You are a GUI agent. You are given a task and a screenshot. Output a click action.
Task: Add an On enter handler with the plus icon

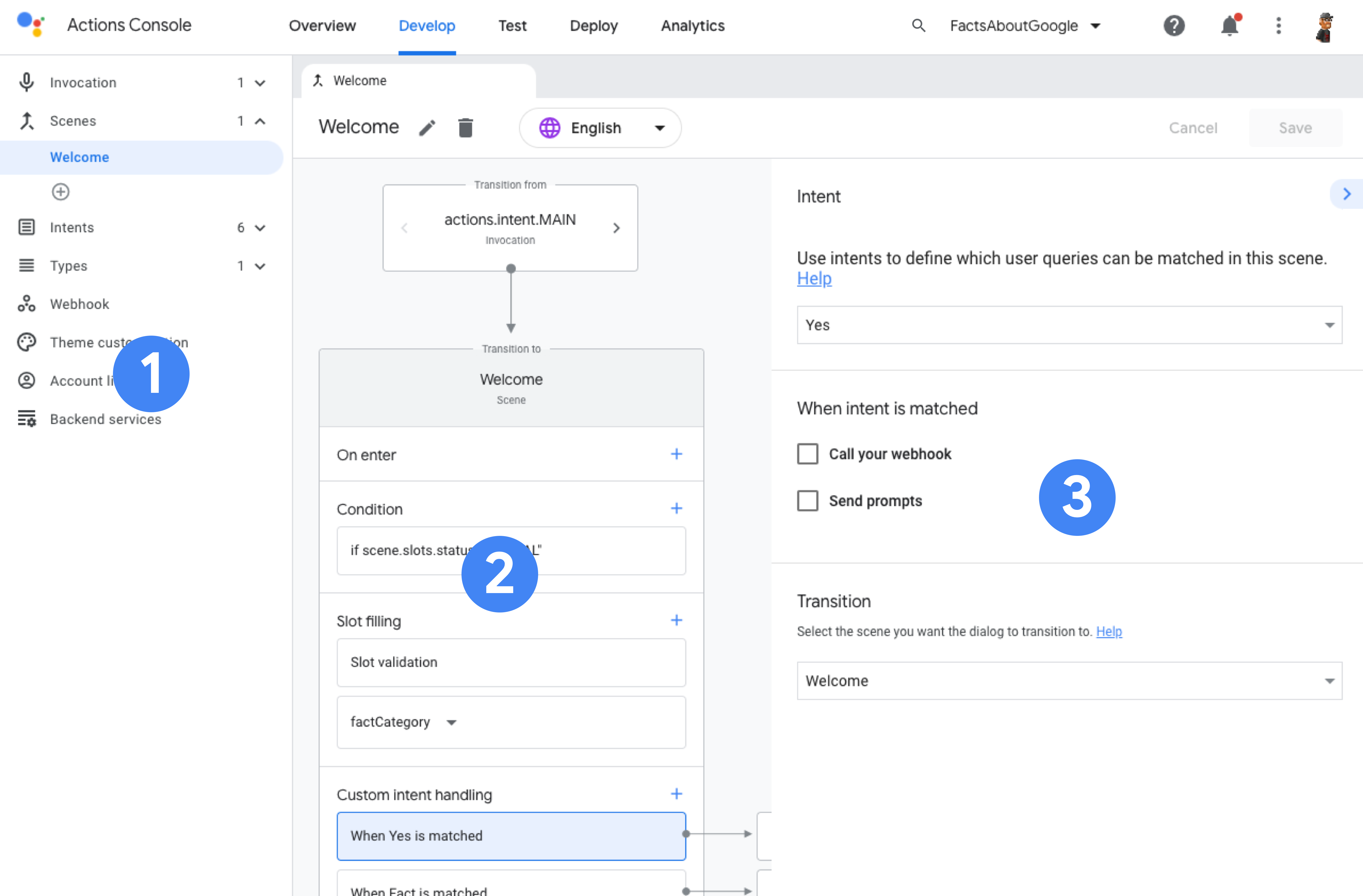676,454
